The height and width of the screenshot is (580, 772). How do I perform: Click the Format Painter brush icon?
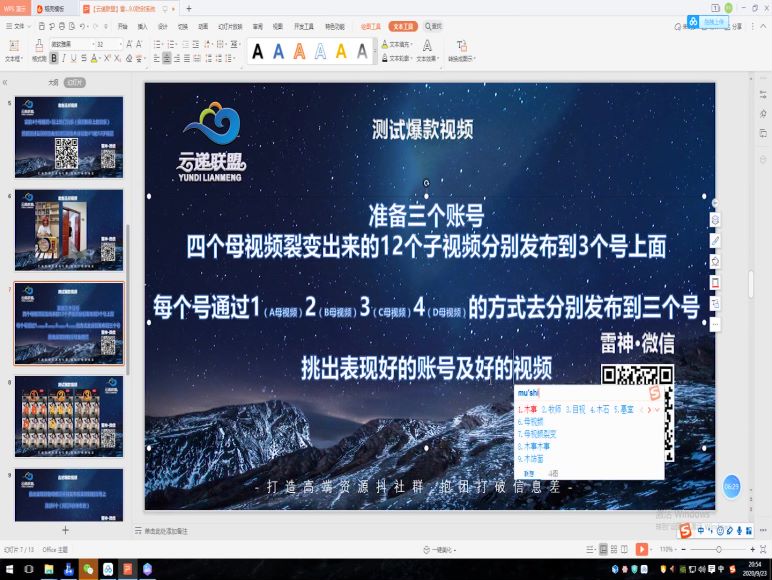point(39,46)
